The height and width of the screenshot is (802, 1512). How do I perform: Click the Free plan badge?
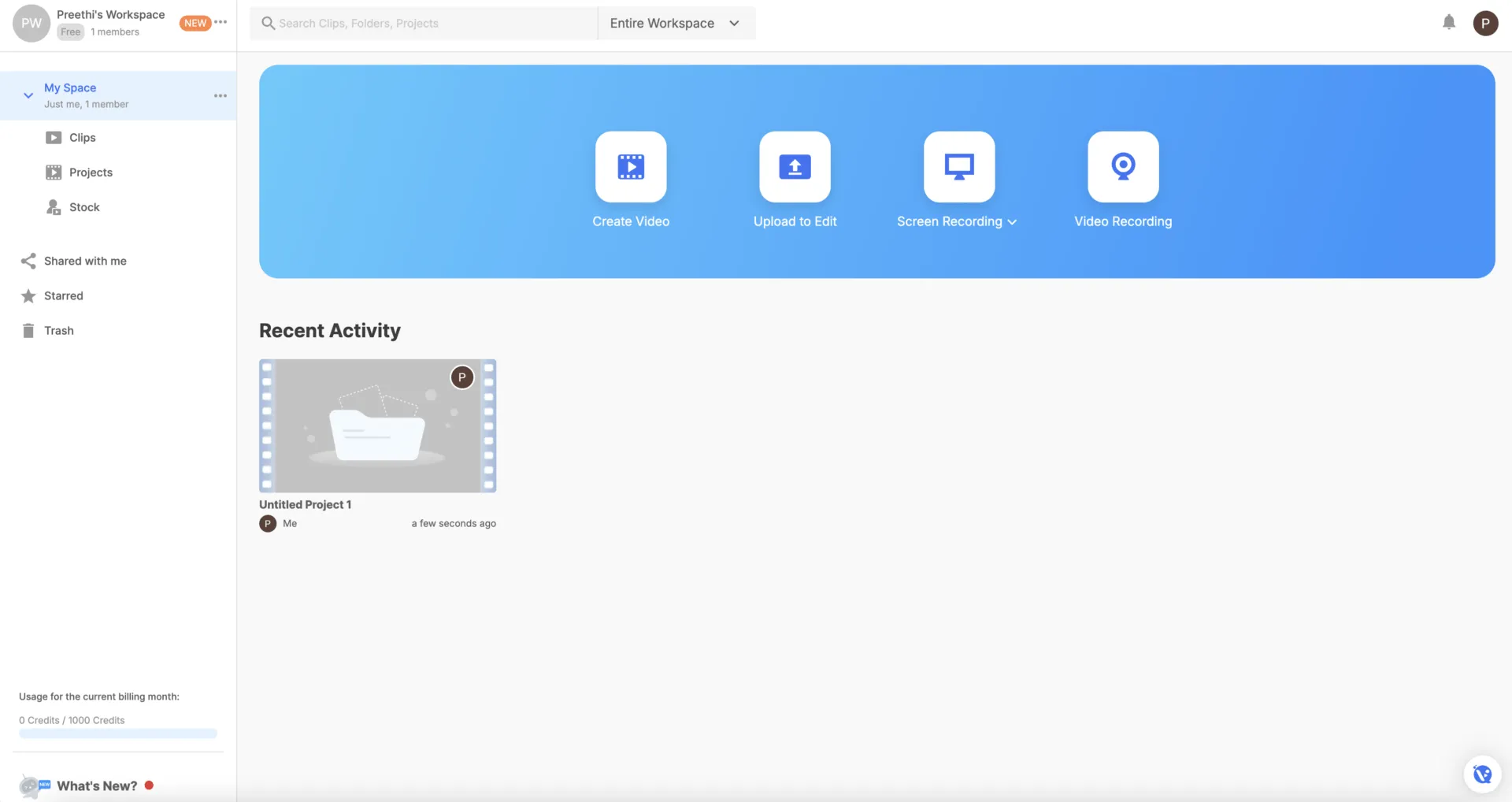71,32
